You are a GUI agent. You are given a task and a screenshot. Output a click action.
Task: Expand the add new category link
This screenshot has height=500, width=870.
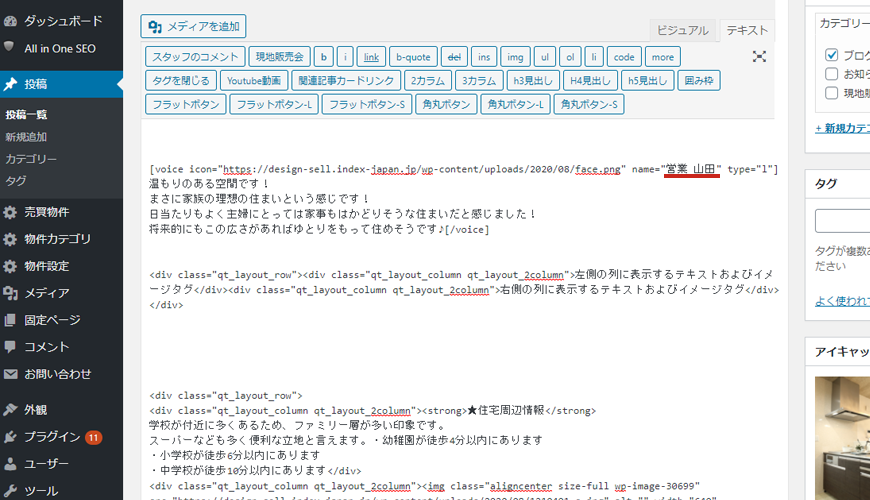842,128
